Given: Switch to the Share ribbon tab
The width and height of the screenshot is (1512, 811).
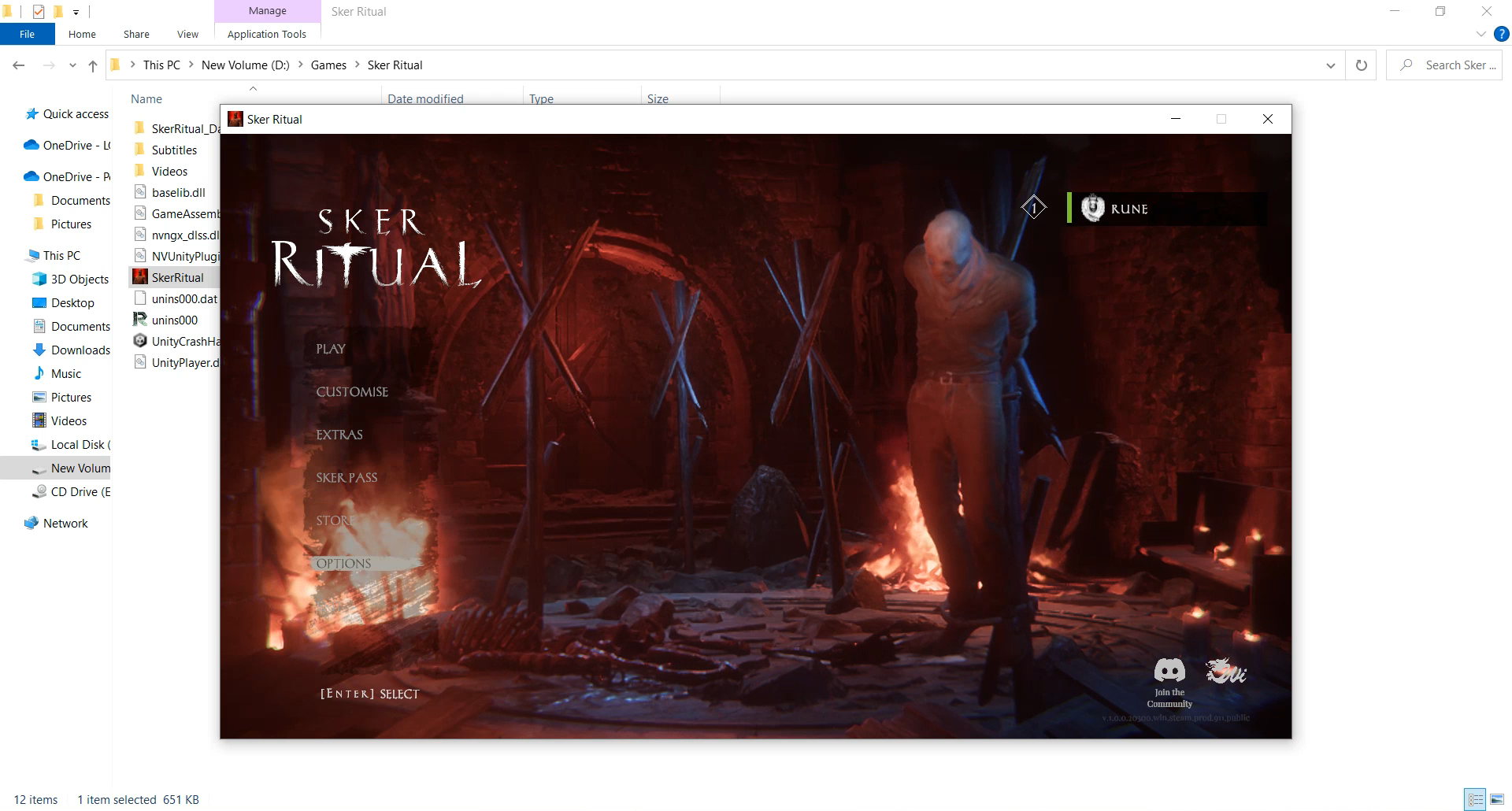Looking at the screenshot, I should point(136,34).
